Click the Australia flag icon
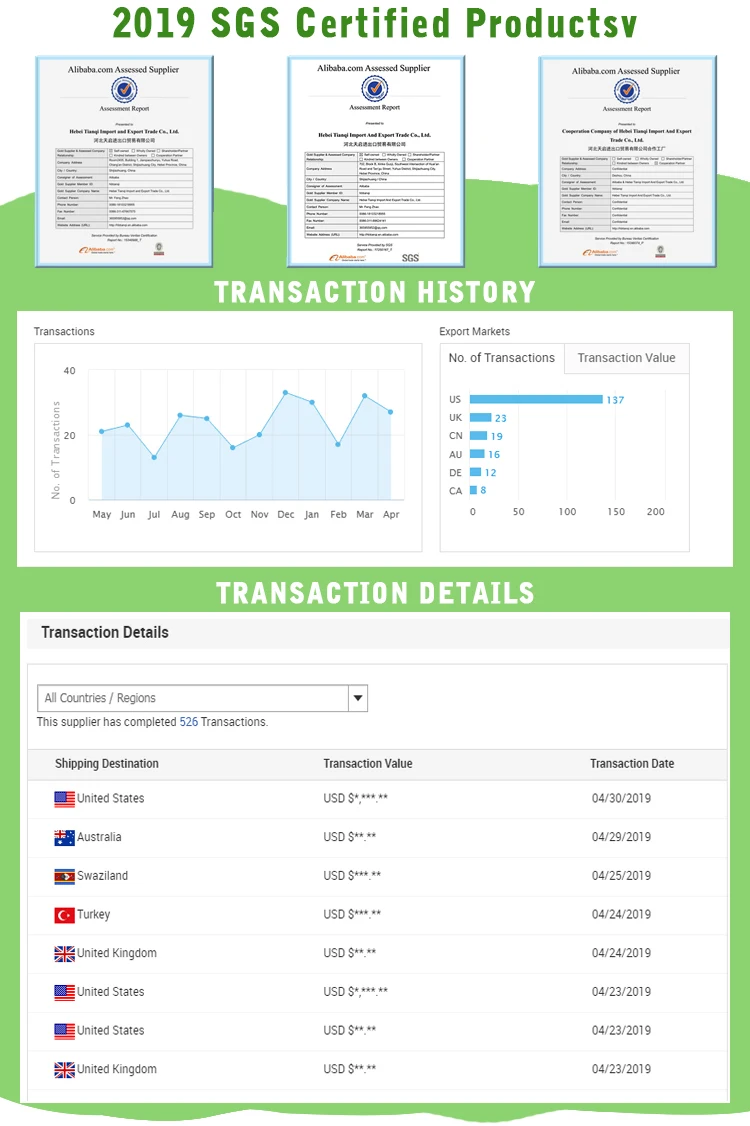 tap(65, 837)
